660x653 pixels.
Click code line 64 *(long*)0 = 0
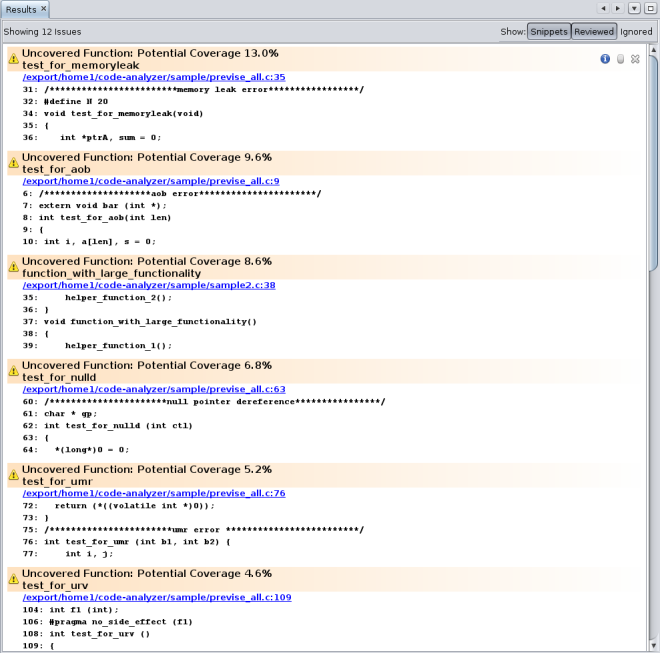[x=76, y=450]
